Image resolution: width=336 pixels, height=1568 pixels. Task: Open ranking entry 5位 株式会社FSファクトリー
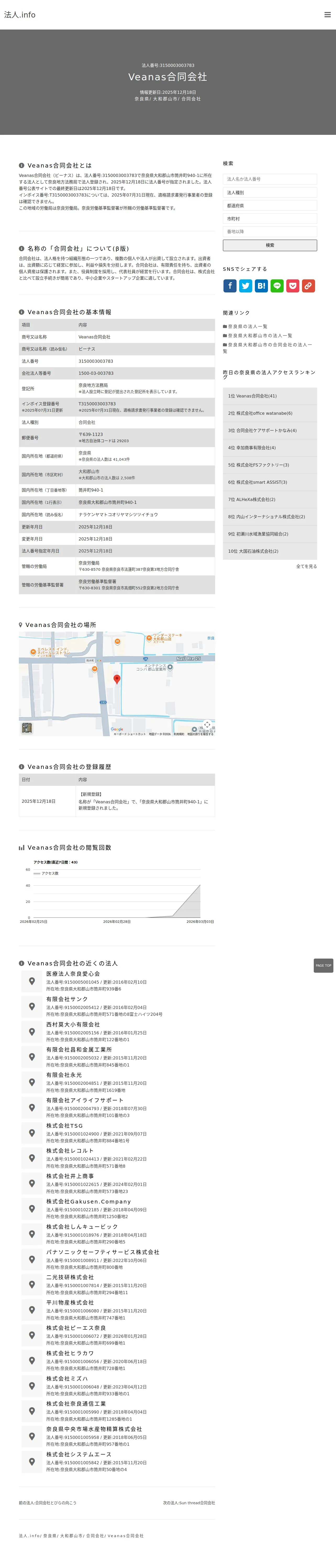(x=270, y=465)
